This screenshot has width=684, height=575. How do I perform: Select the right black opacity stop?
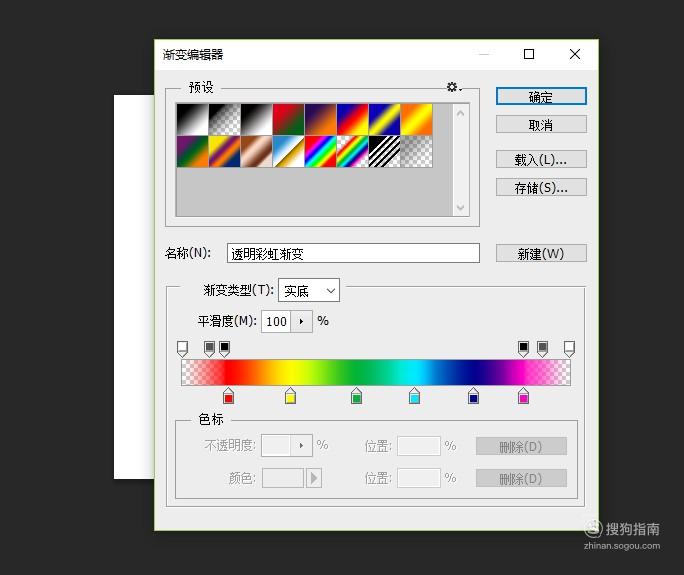(523, 349)
